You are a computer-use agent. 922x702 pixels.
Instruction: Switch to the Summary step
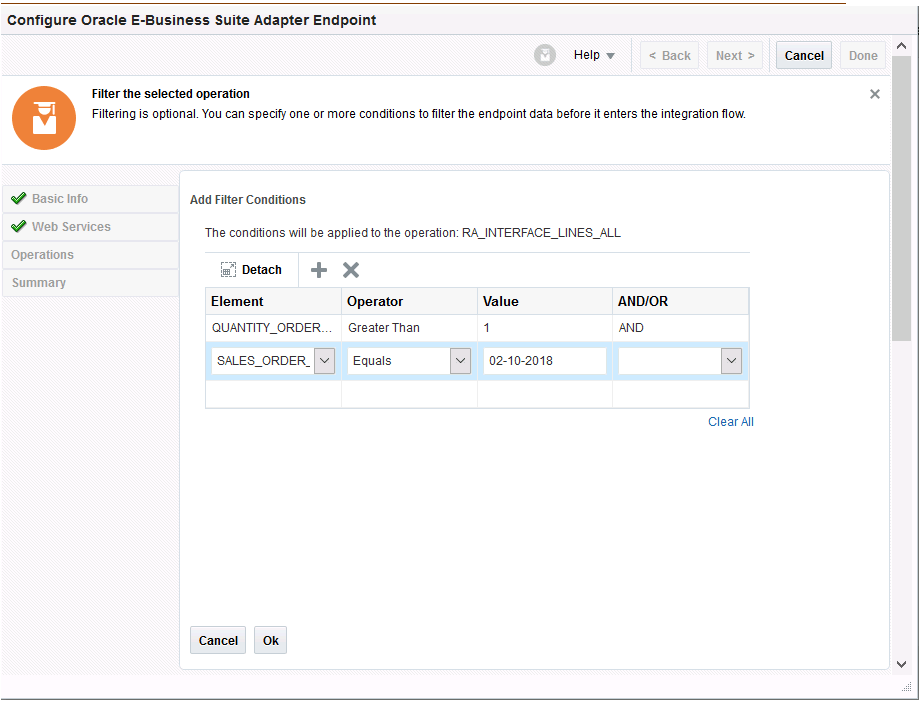(38, 283)
